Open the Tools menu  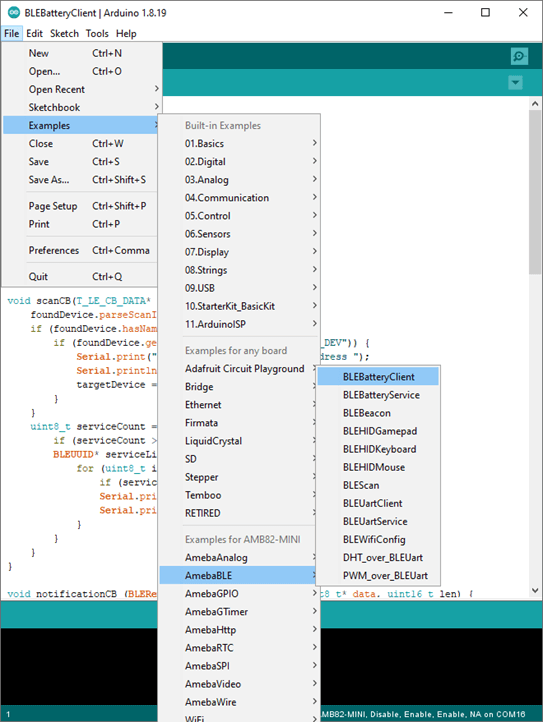click(x=97, y=34)
